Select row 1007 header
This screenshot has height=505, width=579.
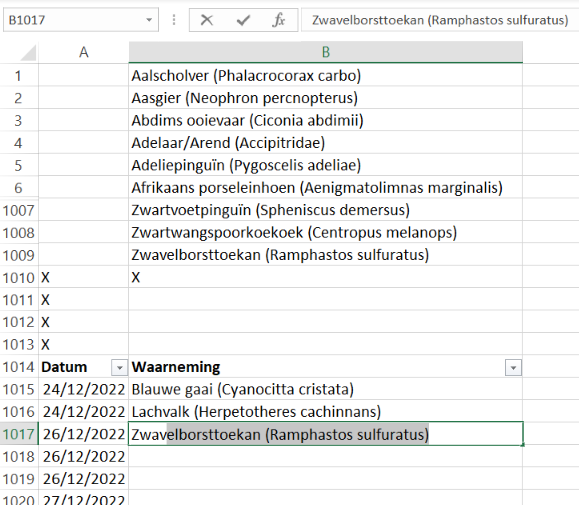pos(19,210)
